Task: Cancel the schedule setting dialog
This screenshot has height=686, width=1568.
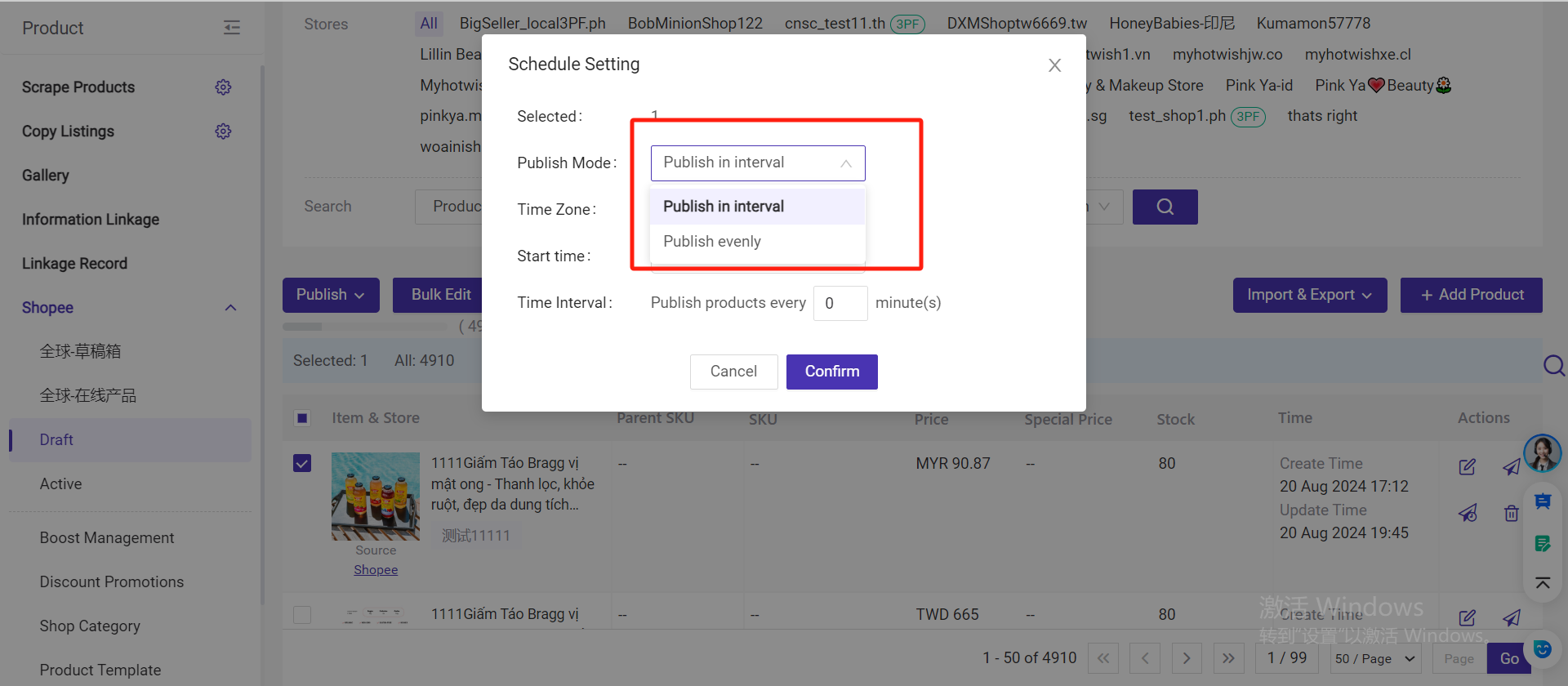Action: point(733,372)
